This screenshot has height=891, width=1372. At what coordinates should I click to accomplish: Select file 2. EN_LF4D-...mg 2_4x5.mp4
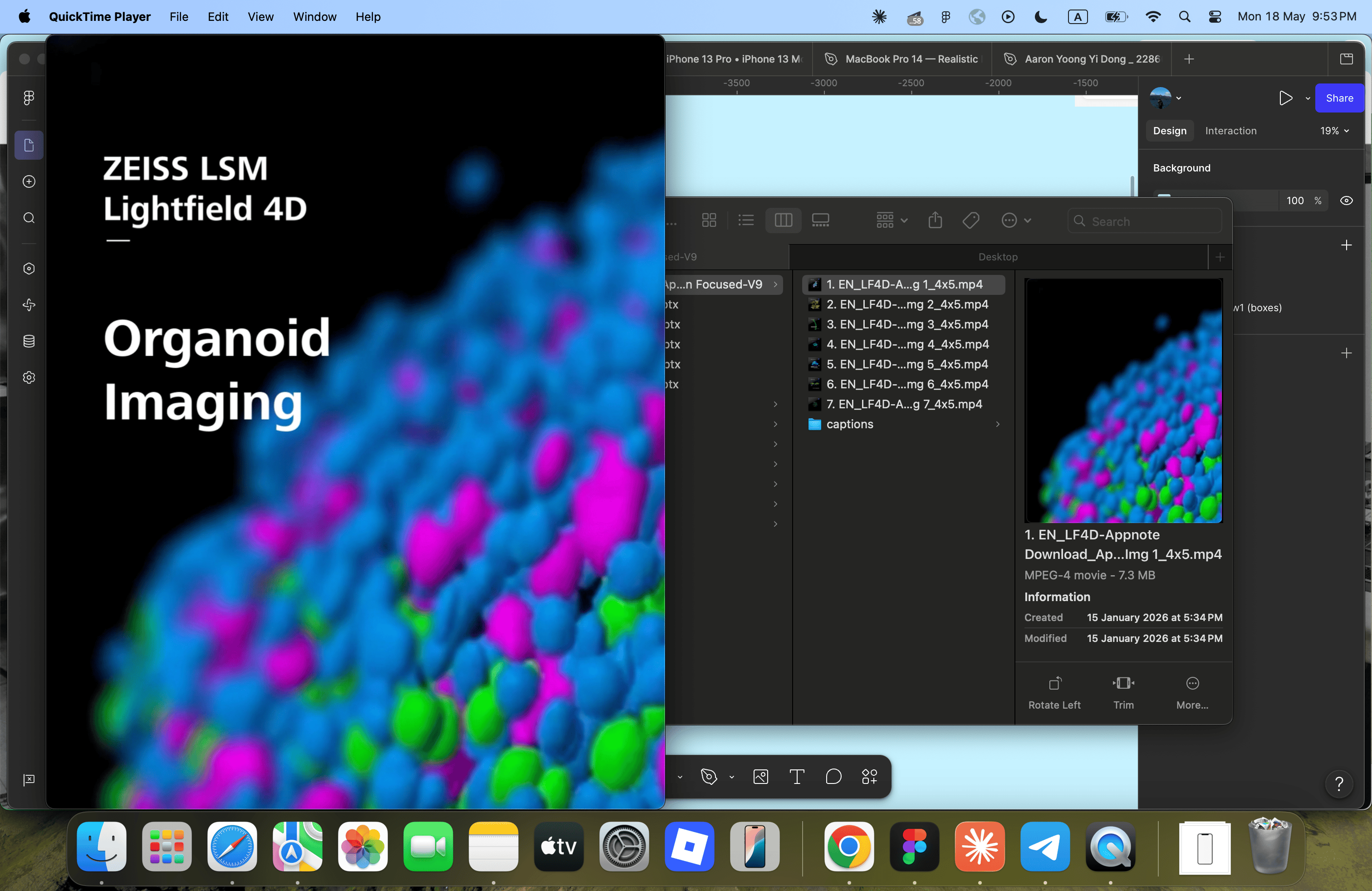coord(903,304)
